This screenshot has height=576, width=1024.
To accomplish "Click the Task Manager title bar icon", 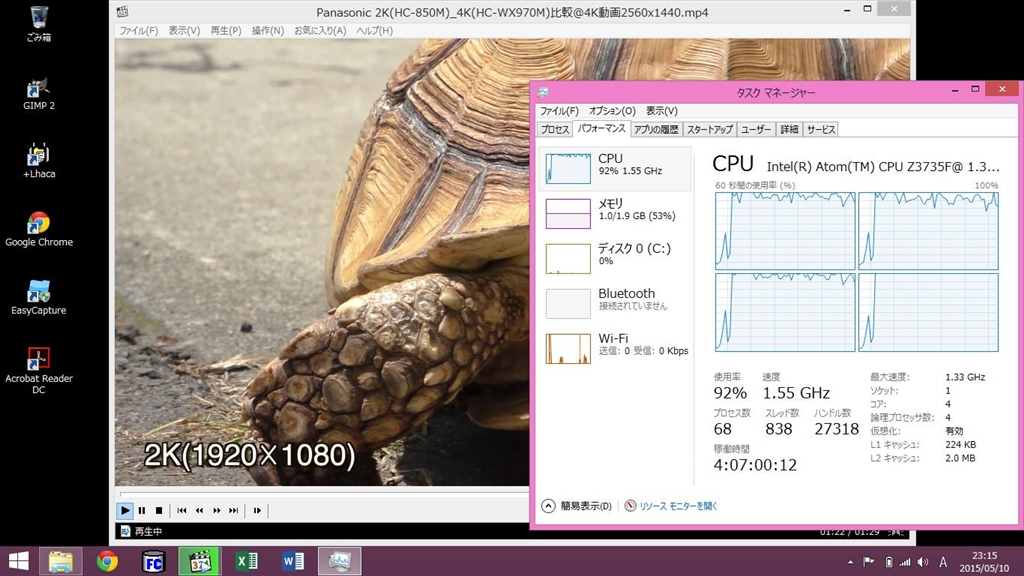I will 543,93.
